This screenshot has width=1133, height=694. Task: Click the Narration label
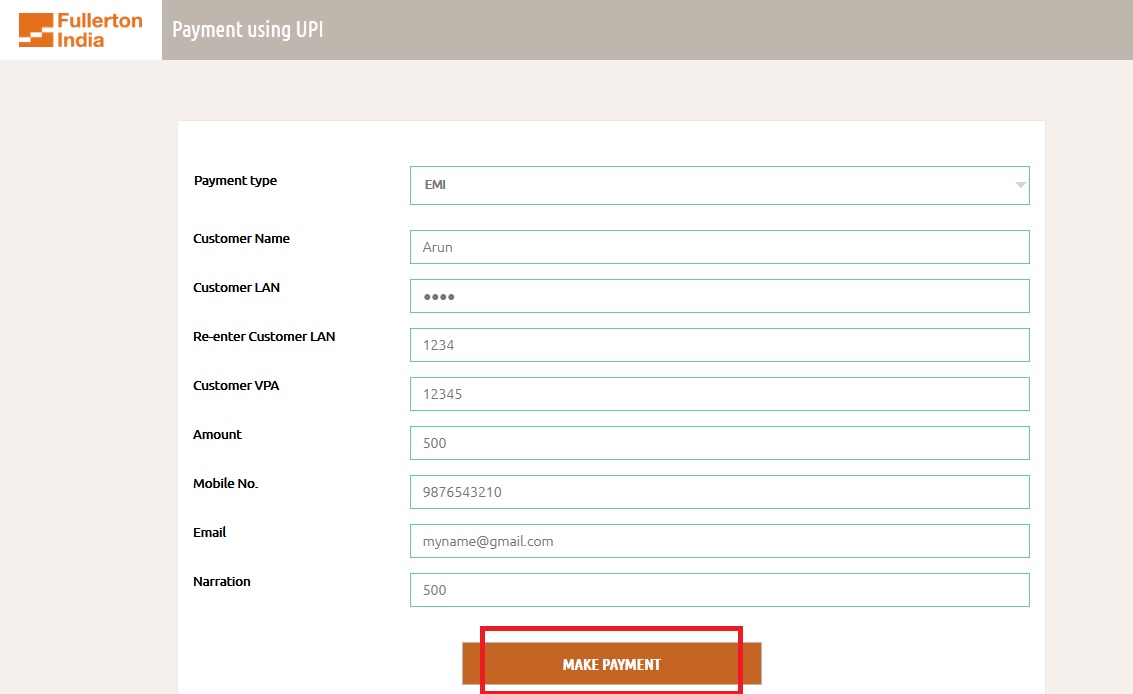(221, 582)
